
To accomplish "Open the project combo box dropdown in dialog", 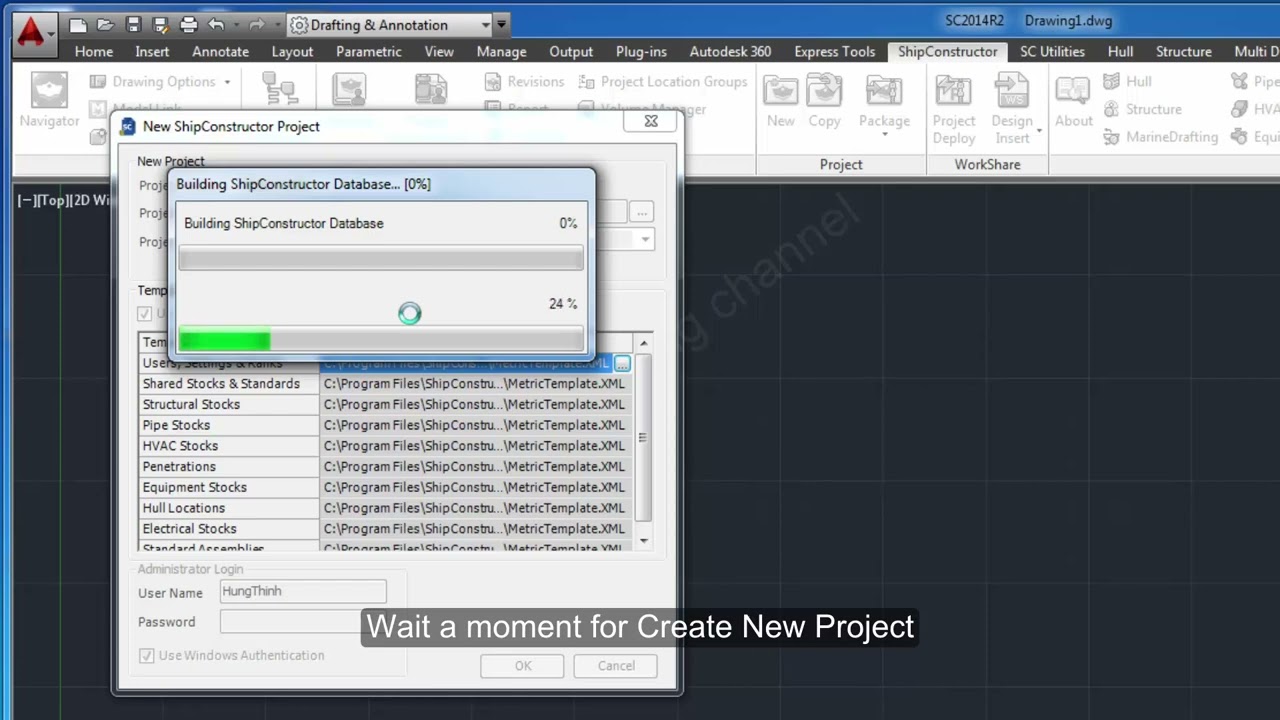I will [x=645, y=240].
